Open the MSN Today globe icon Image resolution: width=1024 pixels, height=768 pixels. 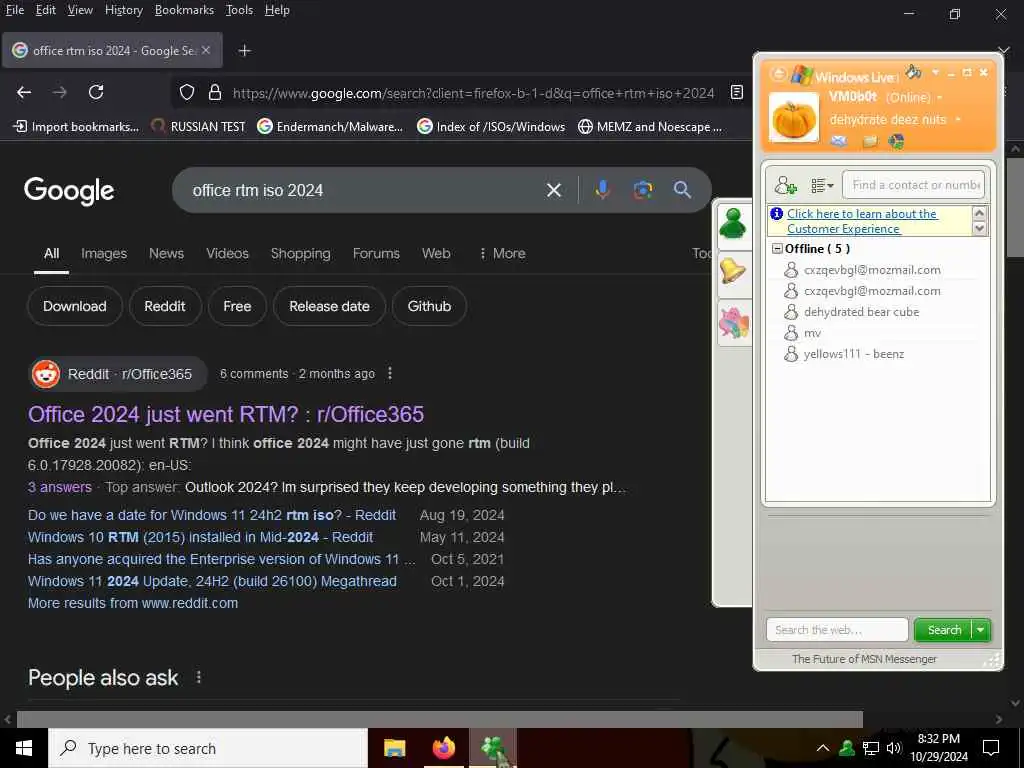(x=897, y=141)
